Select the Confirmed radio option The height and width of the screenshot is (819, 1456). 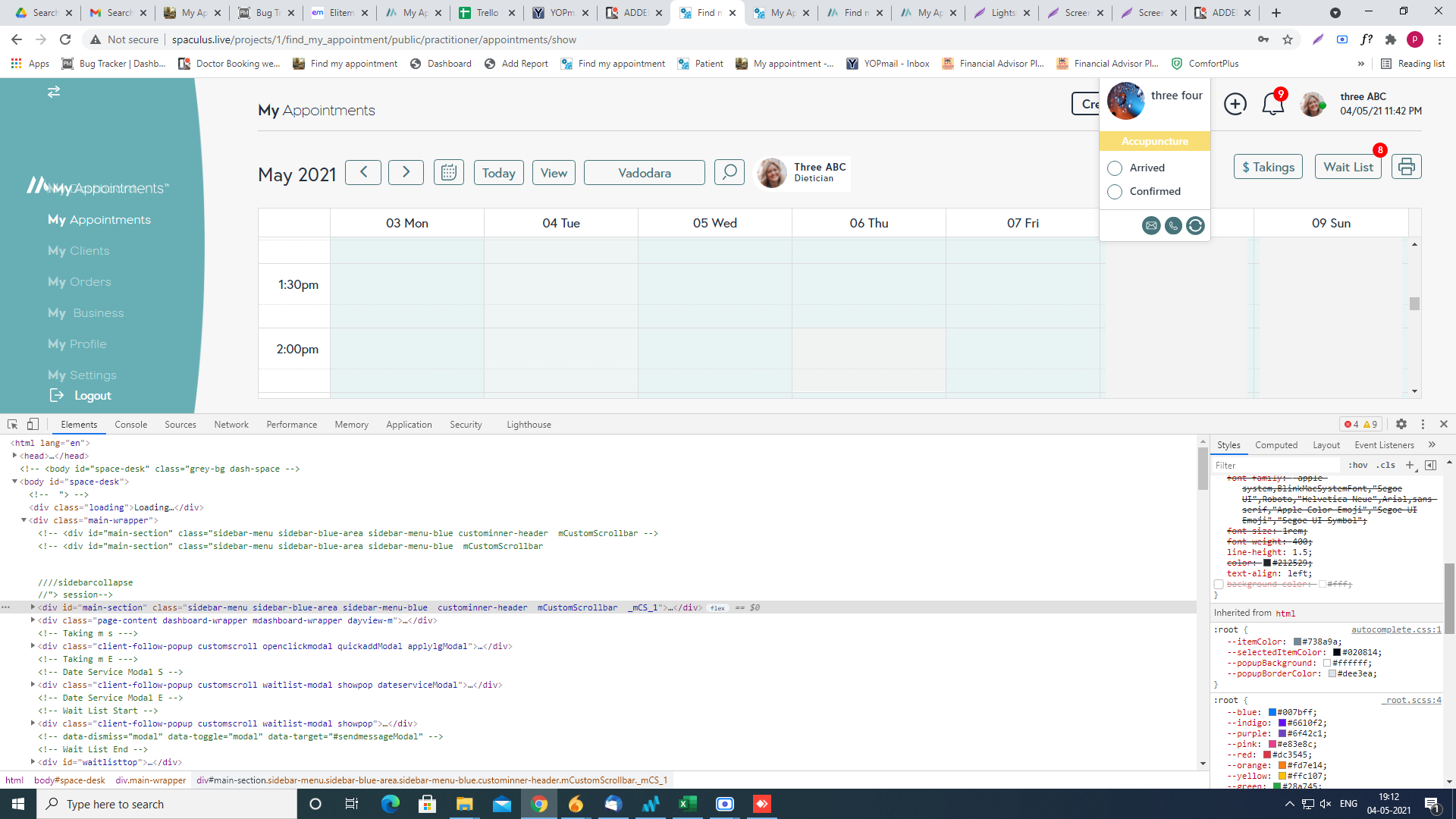point(1115,192)
